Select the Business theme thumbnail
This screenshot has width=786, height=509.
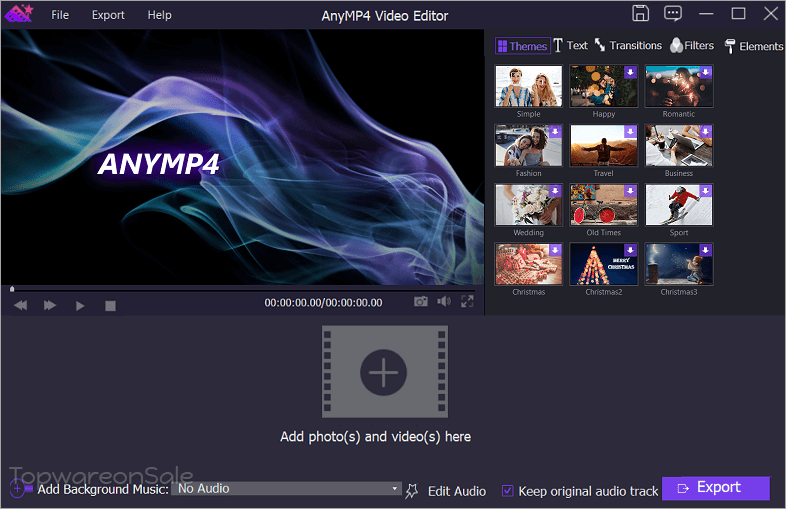click(x=679, y=145)
